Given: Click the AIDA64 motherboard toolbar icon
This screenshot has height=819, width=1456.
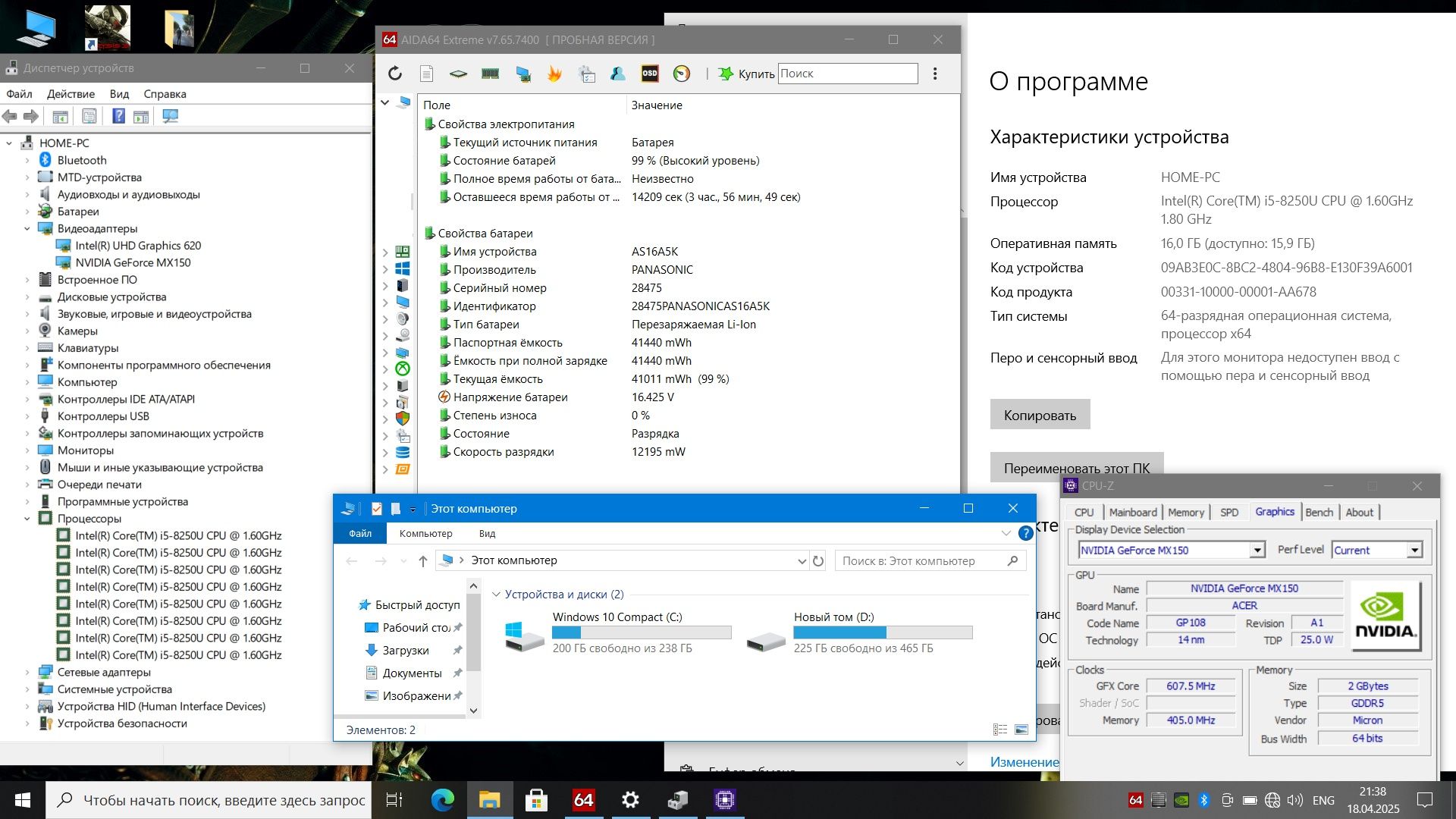Looking at the screenshot, I should [x=458, y=74].
